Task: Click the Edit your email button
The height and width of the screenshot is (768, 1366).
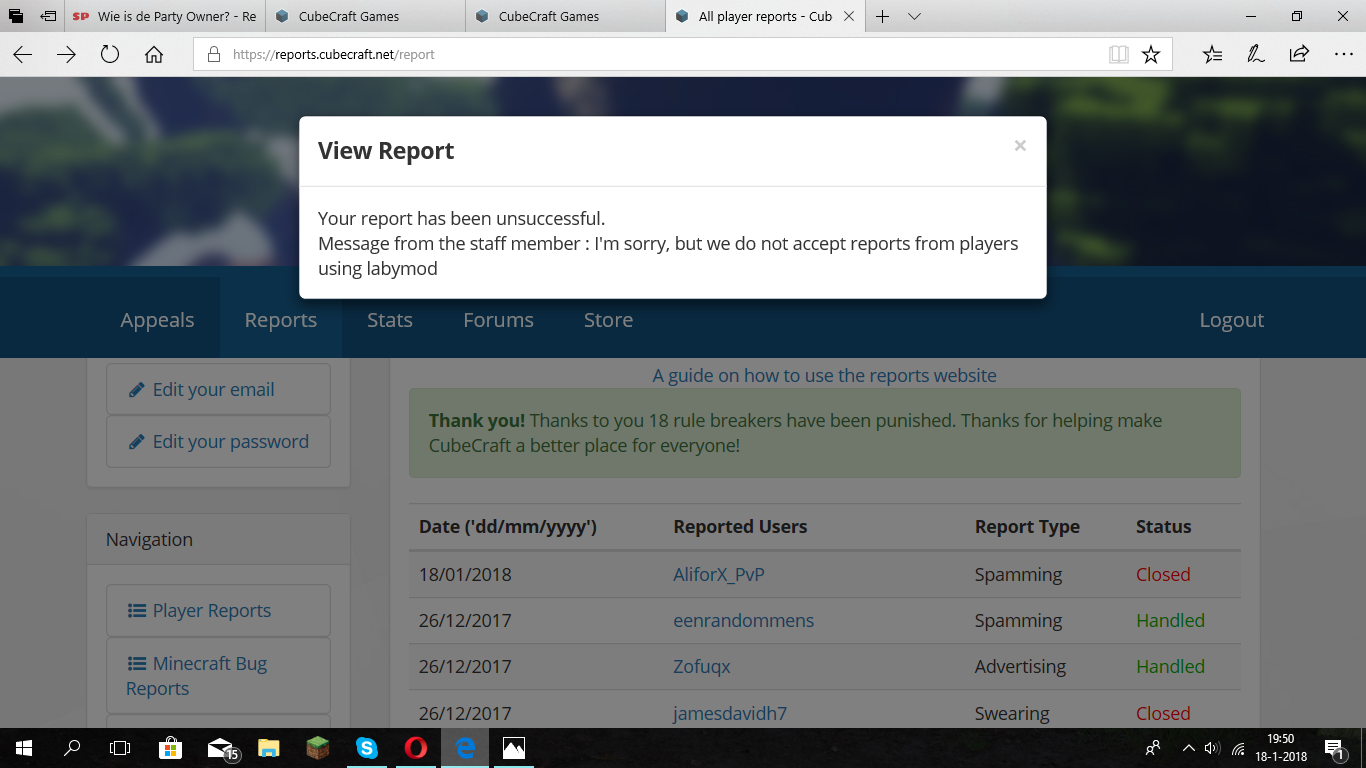Action: coord(218,389)
